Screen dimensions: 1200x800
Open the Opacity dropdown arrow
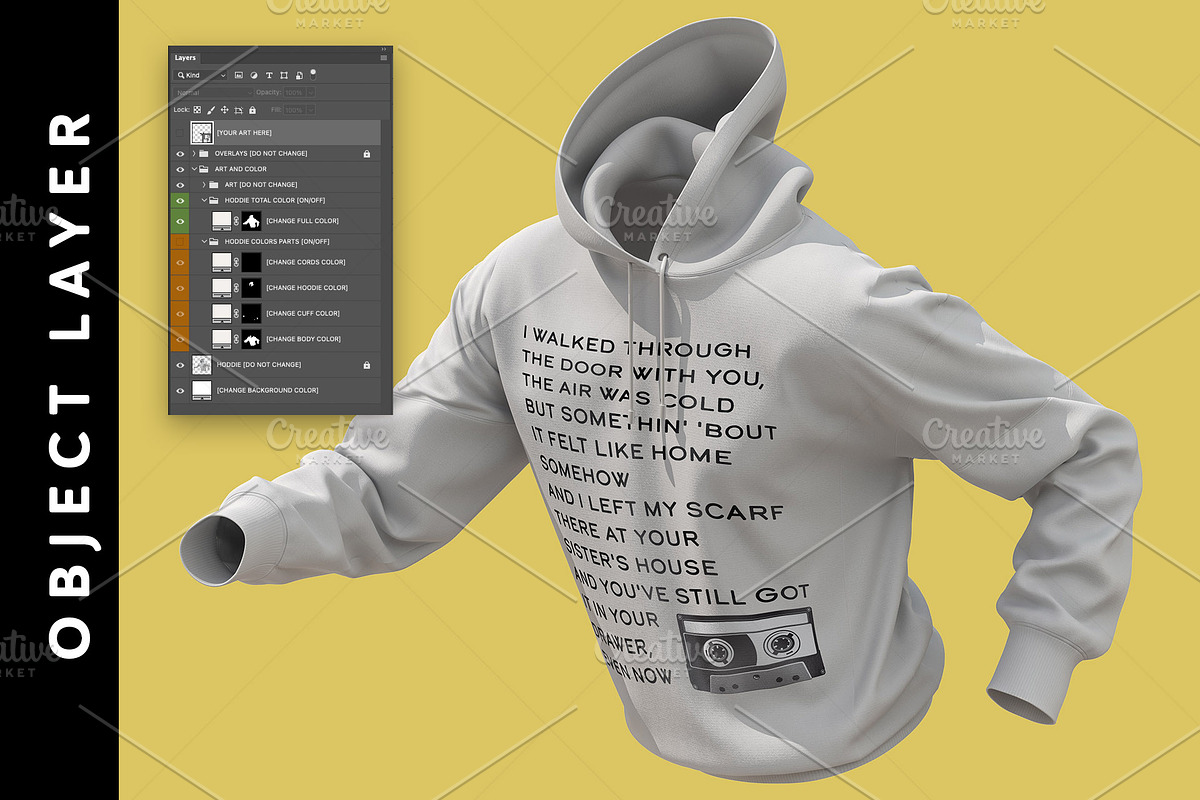311,93
